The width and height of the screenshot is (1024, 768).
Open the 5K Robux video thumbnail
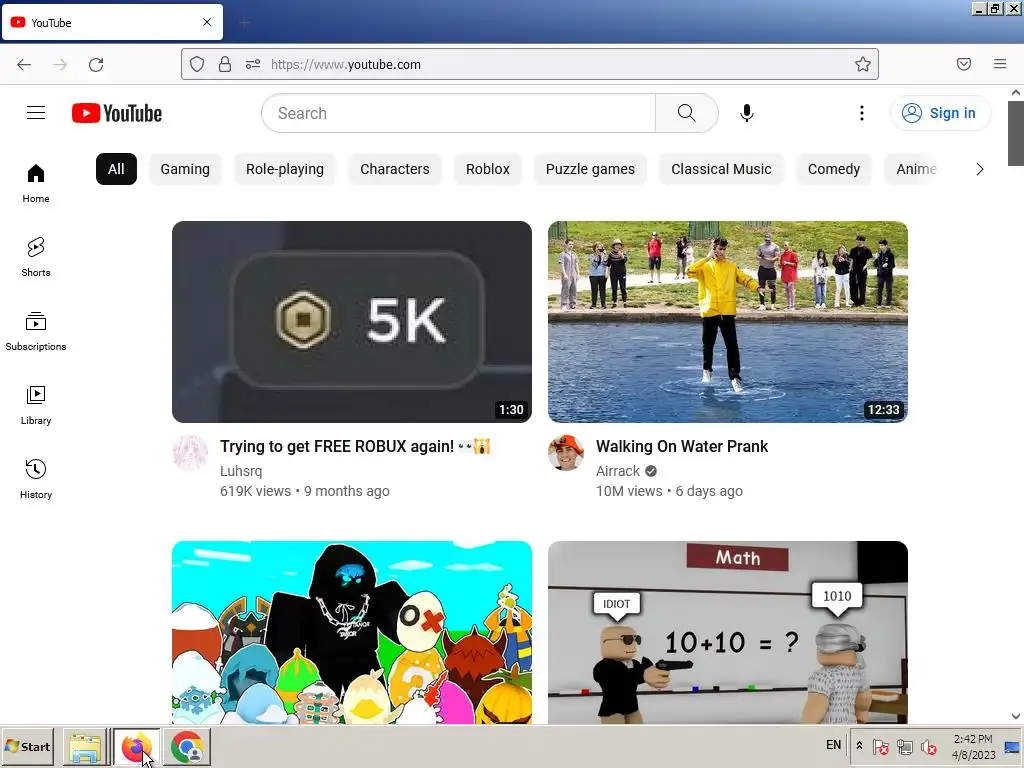click(x=352, y=322)
